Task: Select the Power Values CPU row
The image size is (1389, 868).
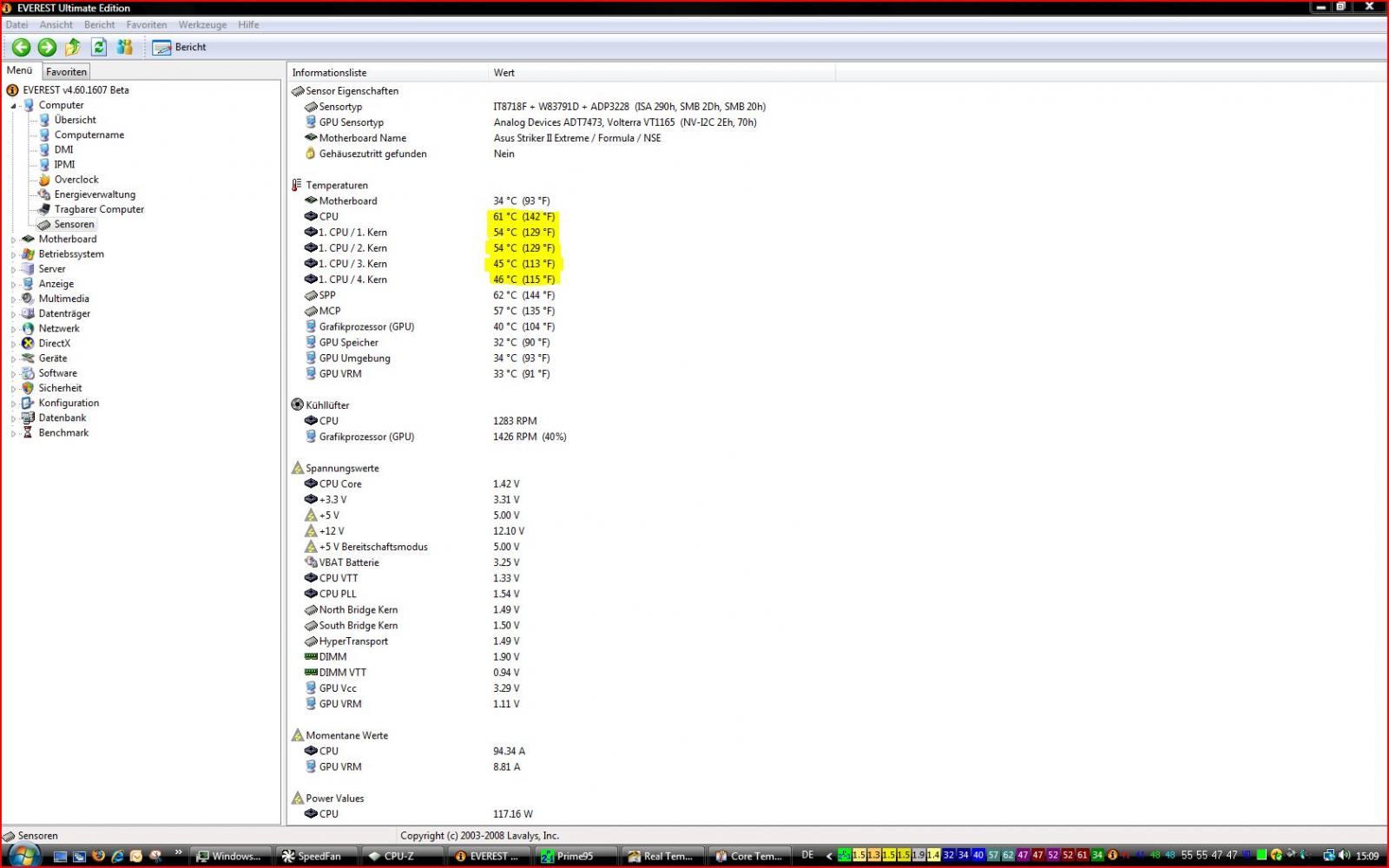Action: click(x=418, y=814)
